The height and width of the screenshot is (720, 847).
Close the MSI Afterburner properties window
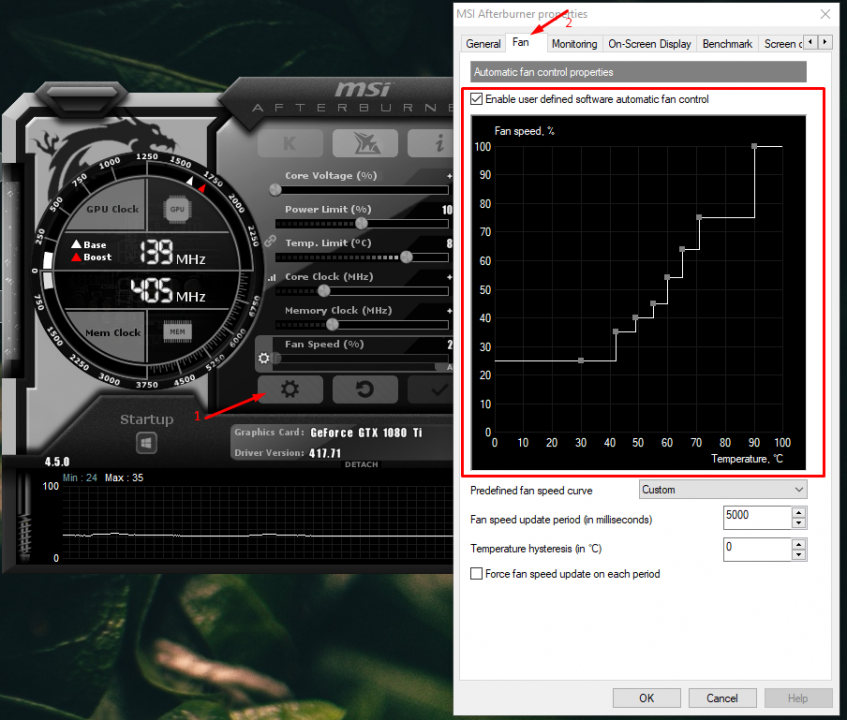[825, 14]
